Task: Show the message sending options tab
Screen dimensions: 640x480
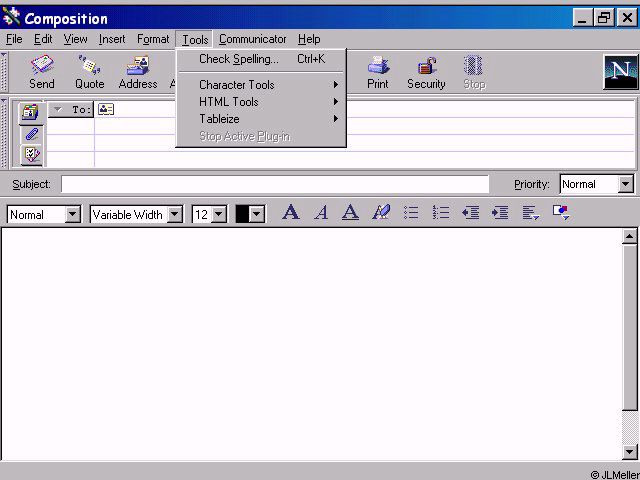Action: 31,155
